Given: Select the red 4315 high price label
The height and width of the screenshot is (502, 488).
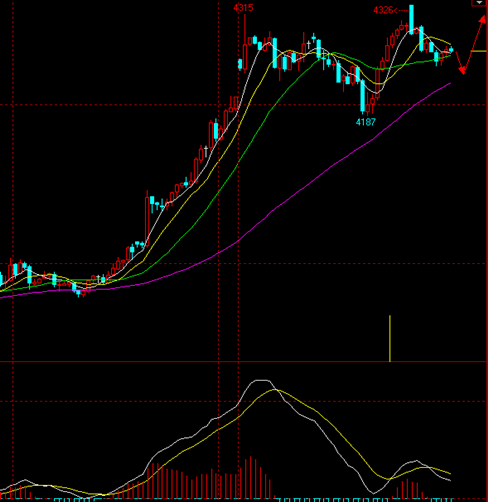Looking at the screenshot, I should [243, 8].
